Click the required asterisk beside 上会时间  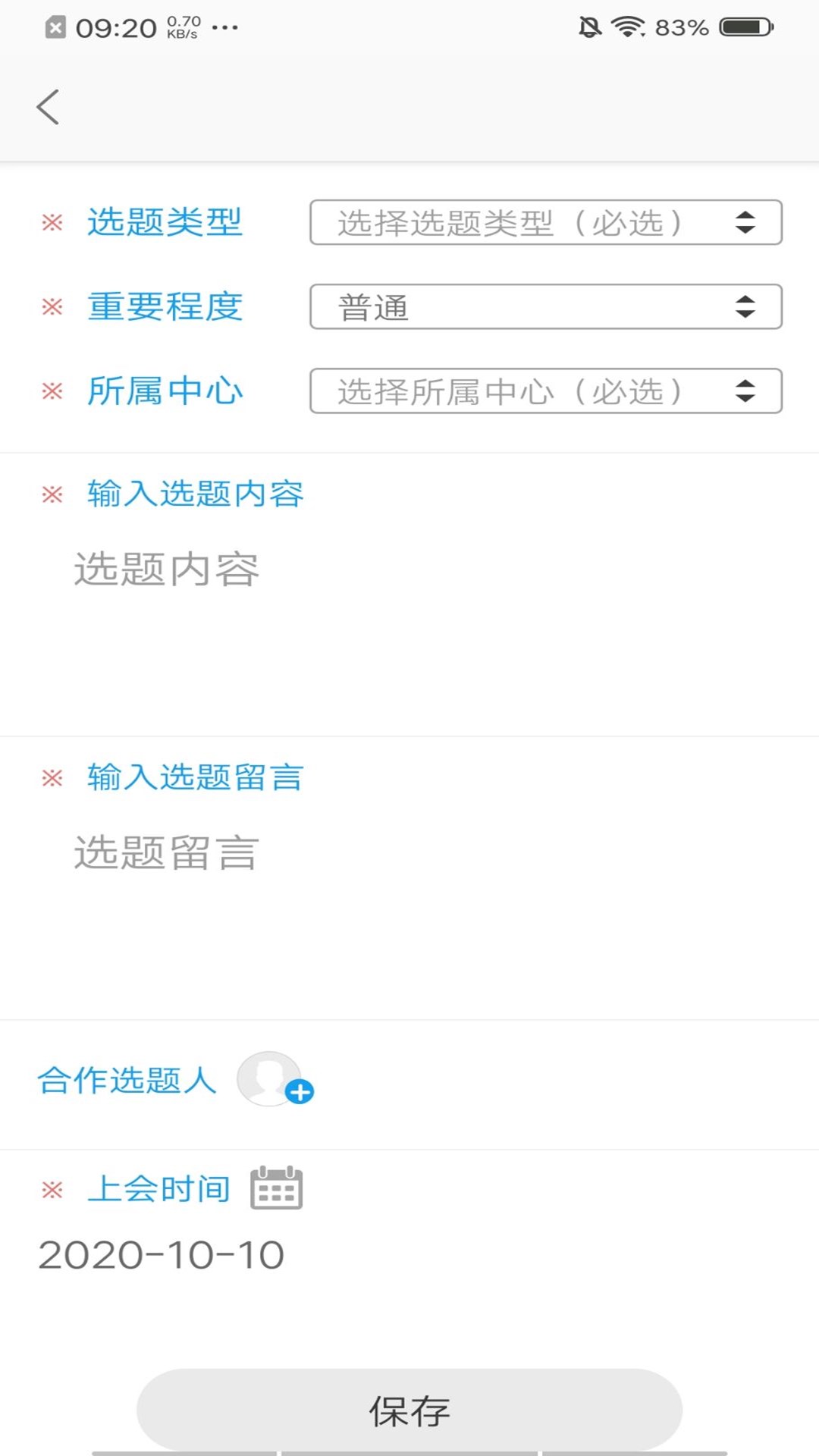coord(52,1189)
